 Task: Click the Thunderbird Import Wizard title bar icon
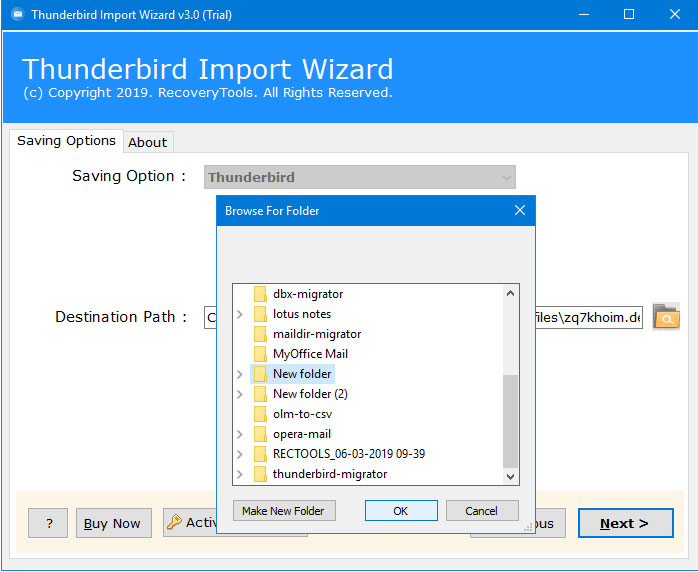click(x=18, y=15)
